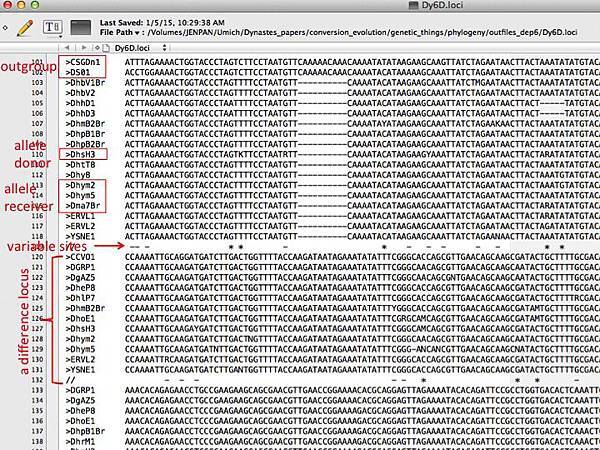Click >DheP8 on line 135
The image size is (600, 450).
pyautogui.click(x=80, y=411)
